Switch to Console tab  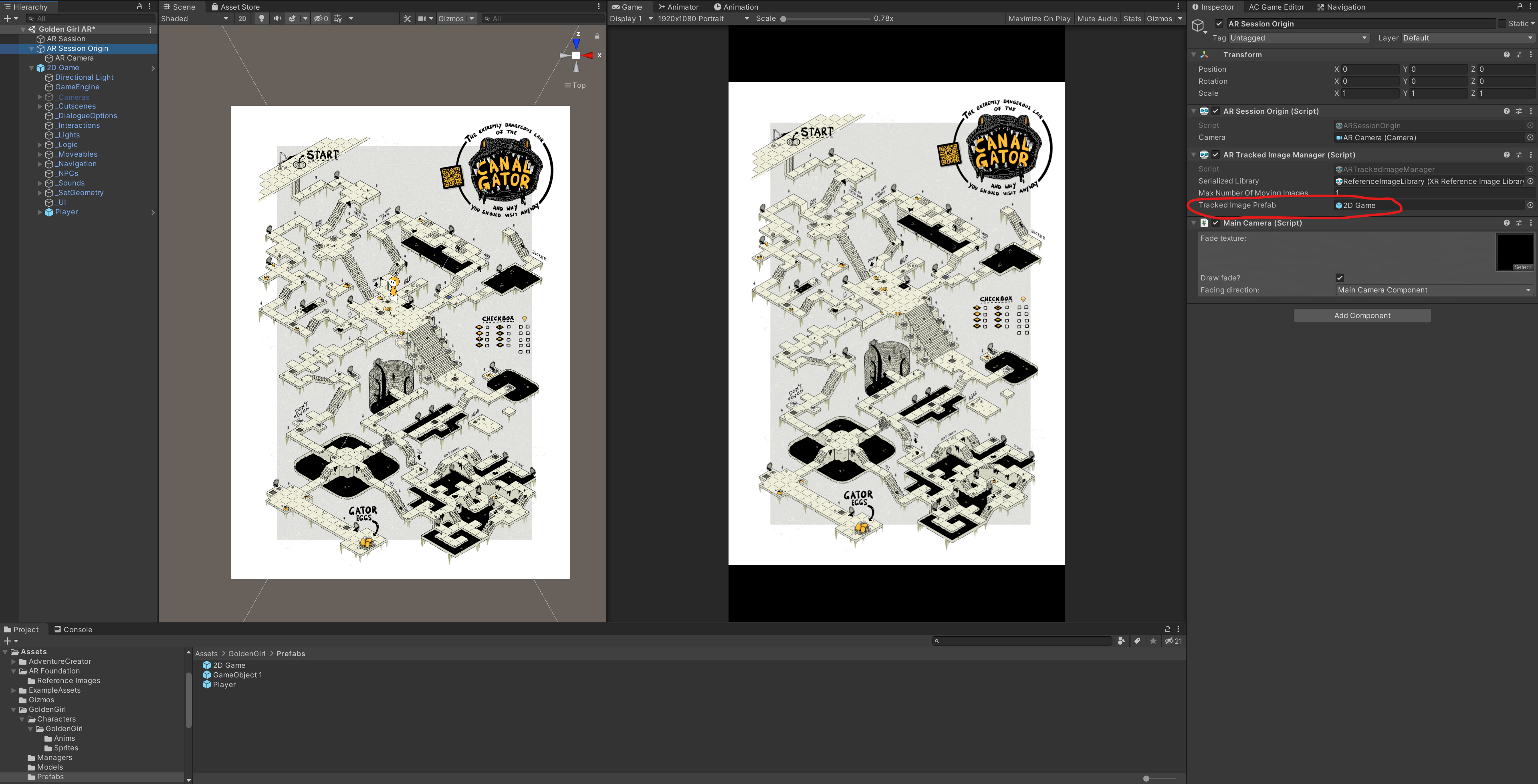click(73, 629)
